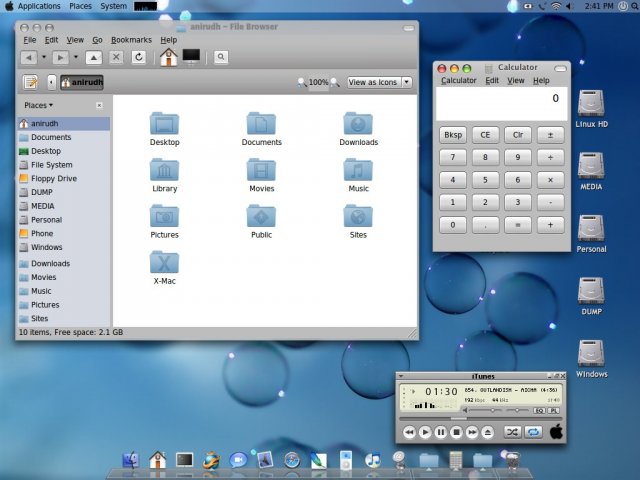640x480 pixels.
Task: Click Spotlight search icon in top panel
Action: (x=634, y=6)
